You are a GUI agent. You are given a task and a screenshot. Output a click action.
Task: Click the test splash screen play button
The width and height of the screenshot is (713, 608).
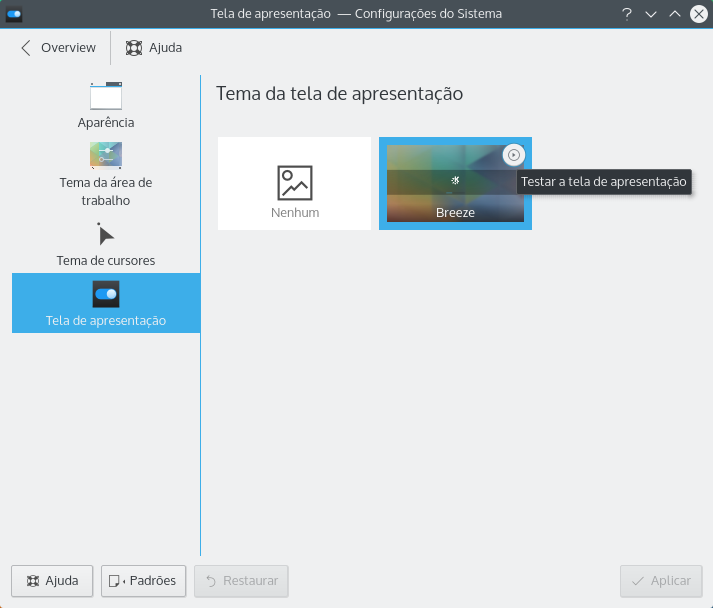point(513,155)
